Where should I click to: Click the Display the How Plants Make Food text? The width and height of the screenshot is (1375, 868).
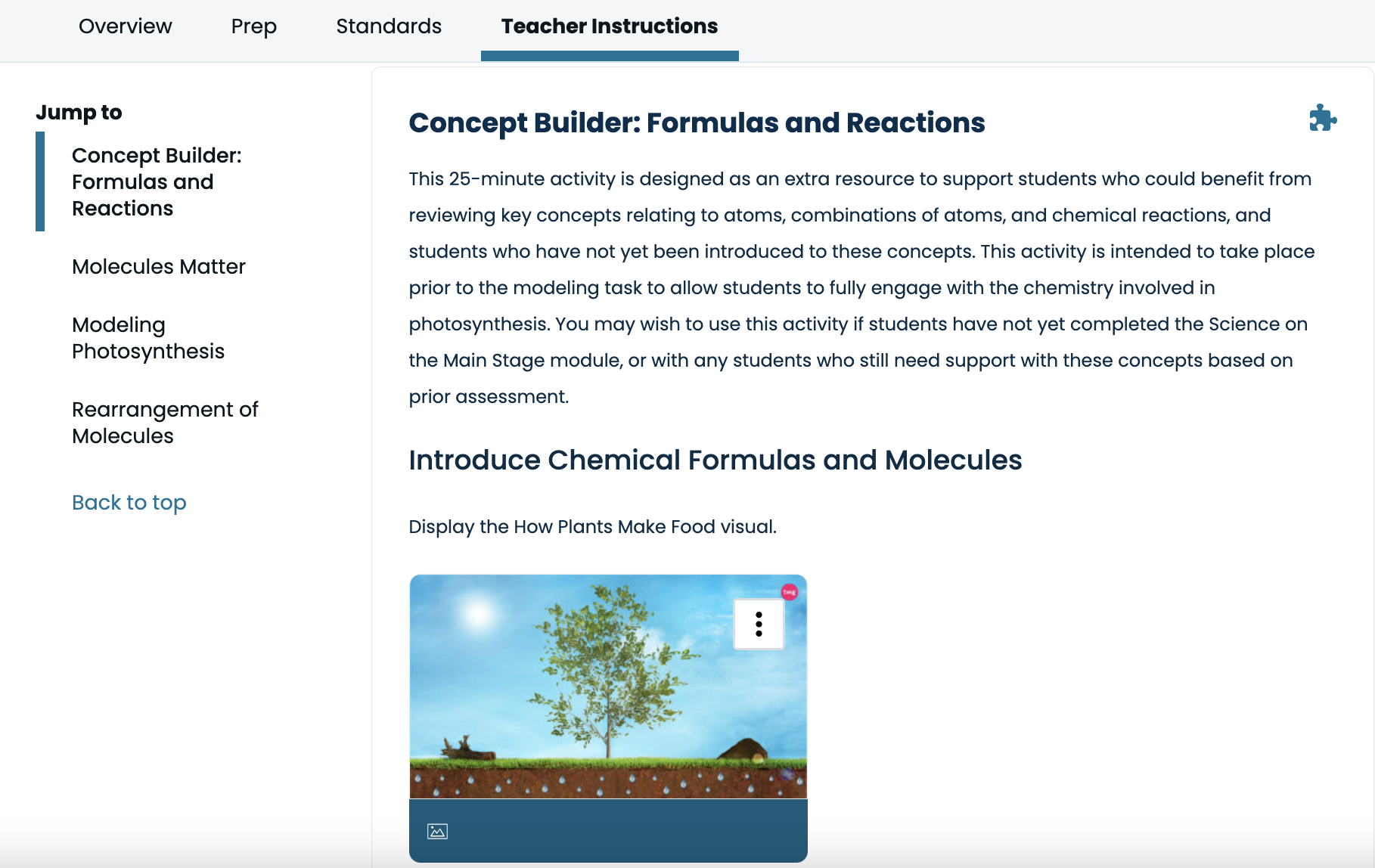[x=592, y=526]
